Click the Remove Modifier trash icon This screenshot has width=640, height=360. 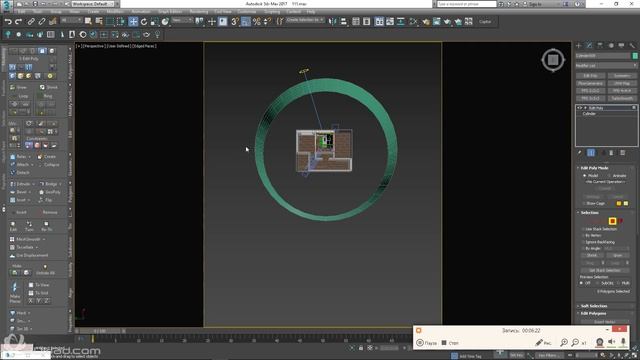(611, 153)
